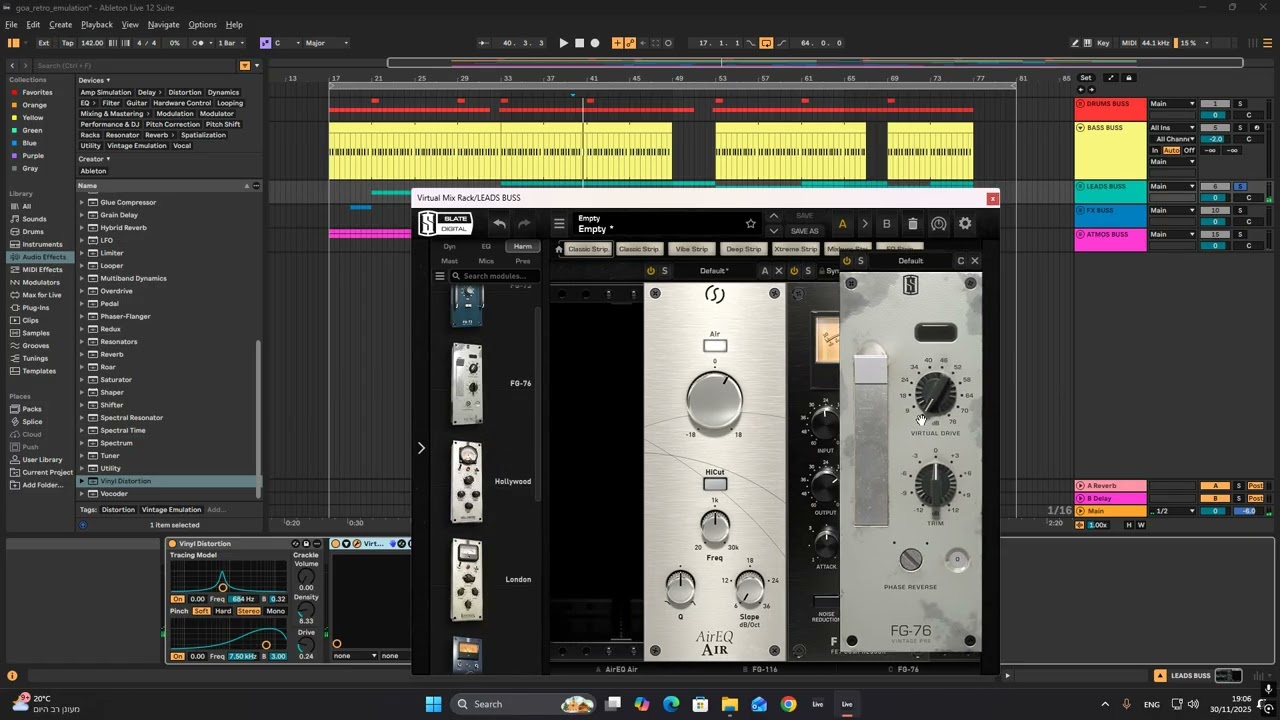1280x720 pixels.
Task: Select the Dyn module category tab
Action: click(450, 246)
